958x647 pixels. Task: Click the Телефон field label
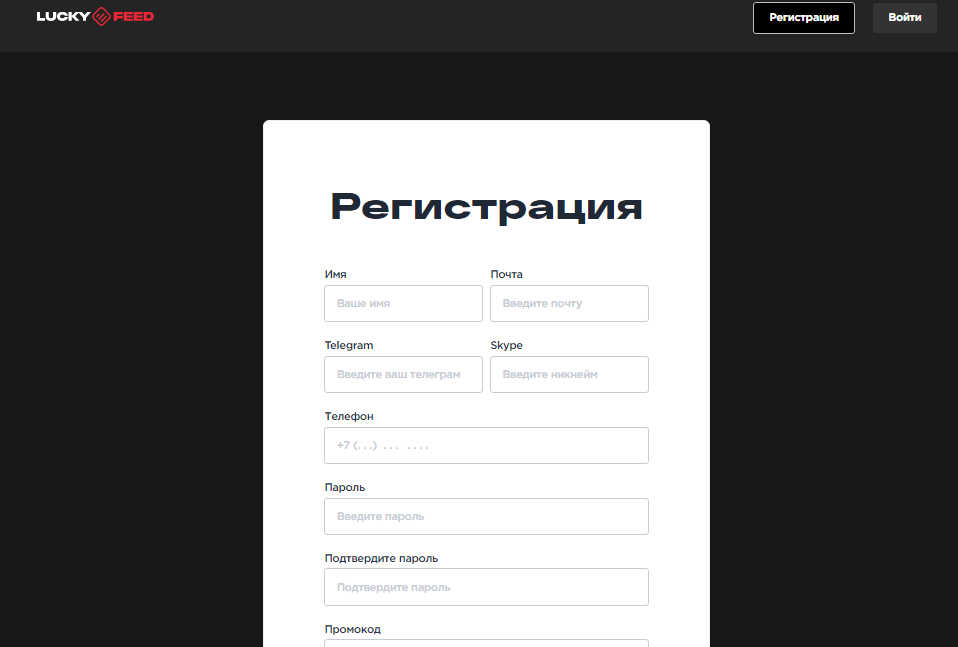click(349, 416)
